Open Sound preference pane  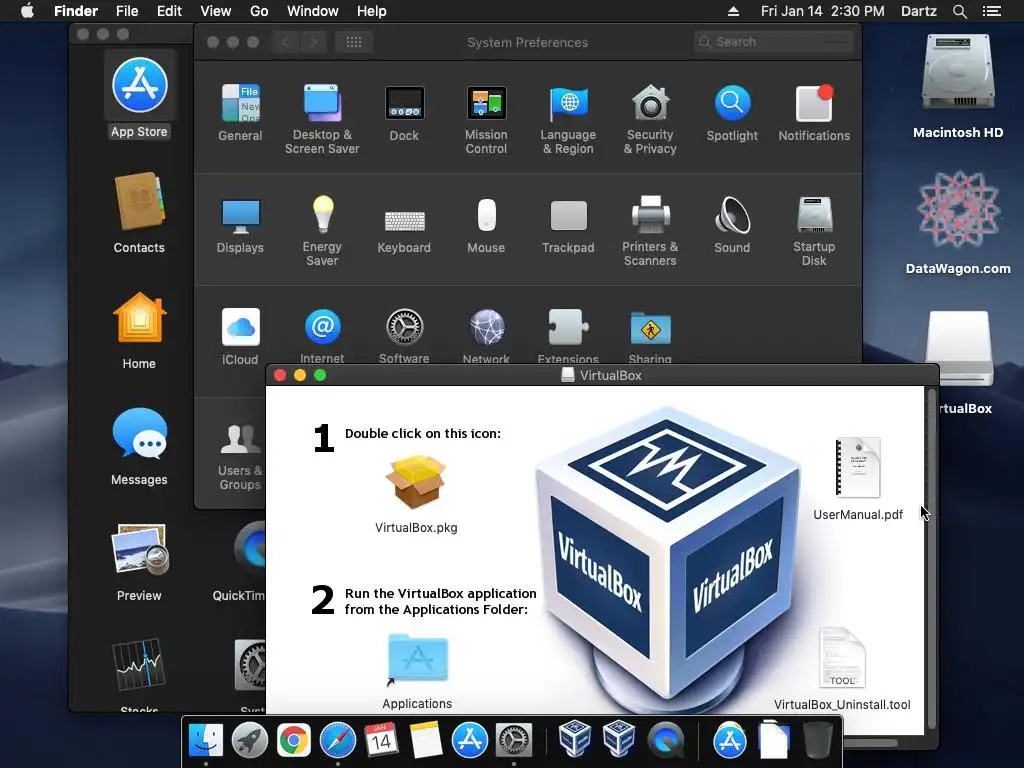point(732,225)
